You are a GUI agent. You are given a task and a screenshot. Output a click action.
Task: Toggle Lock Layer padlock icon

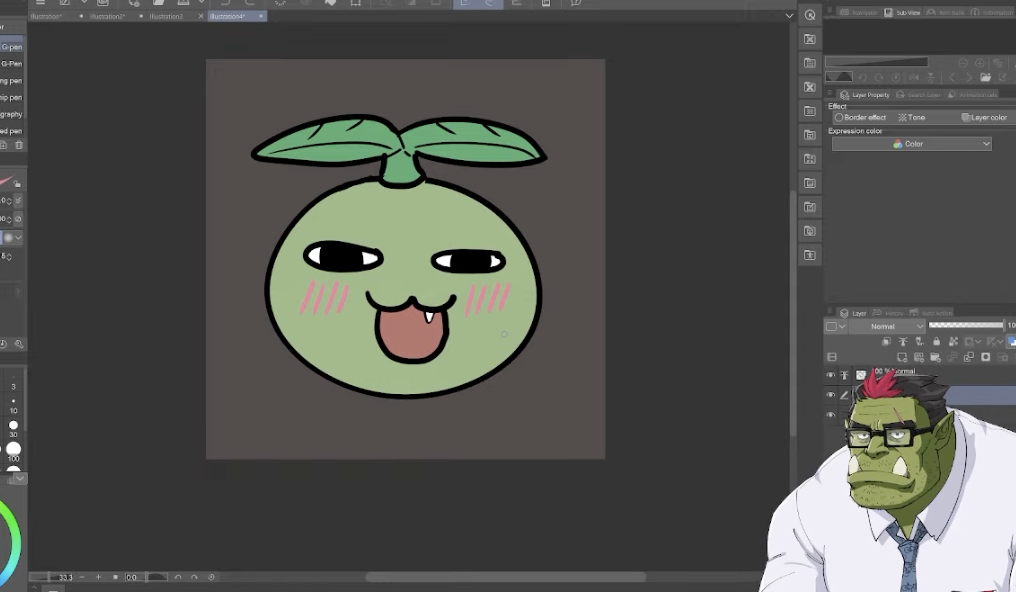pos(936,341)
